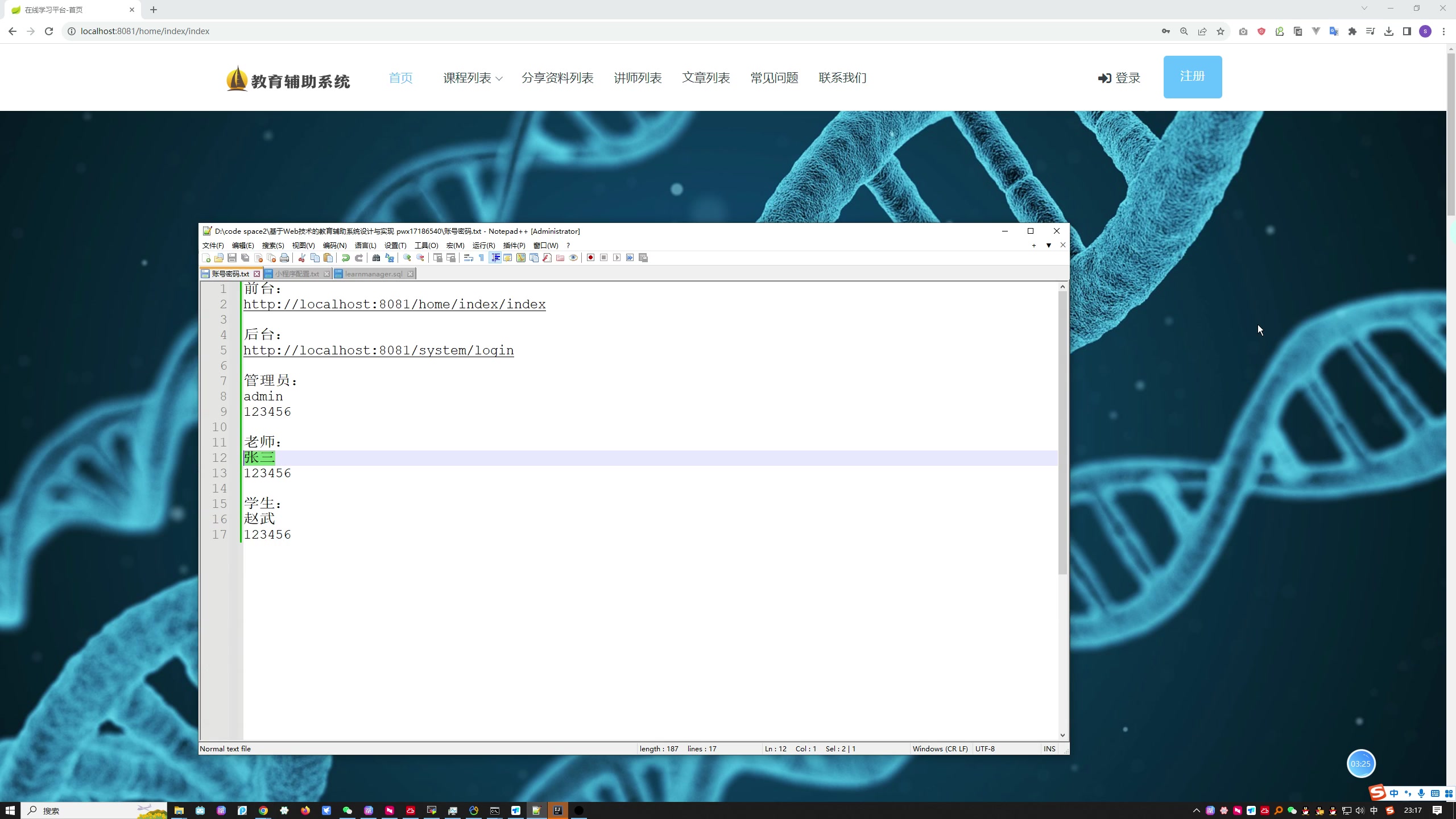Click the Copy icon in Notepad++ toolbar
Viewport: 1456px width, 819px height.
(x=315, y=258)
